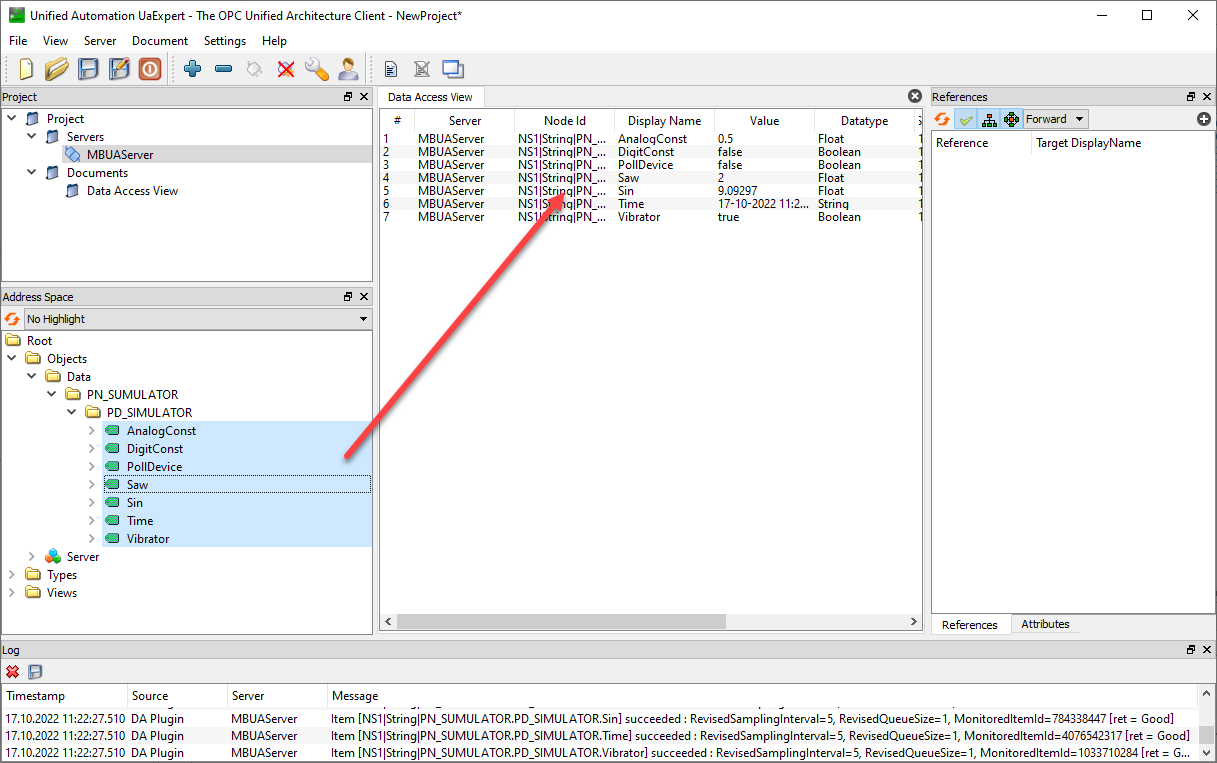1217x763 pixels.
Task: Collapse the Documents node in Project
Action: pos(32,173)
